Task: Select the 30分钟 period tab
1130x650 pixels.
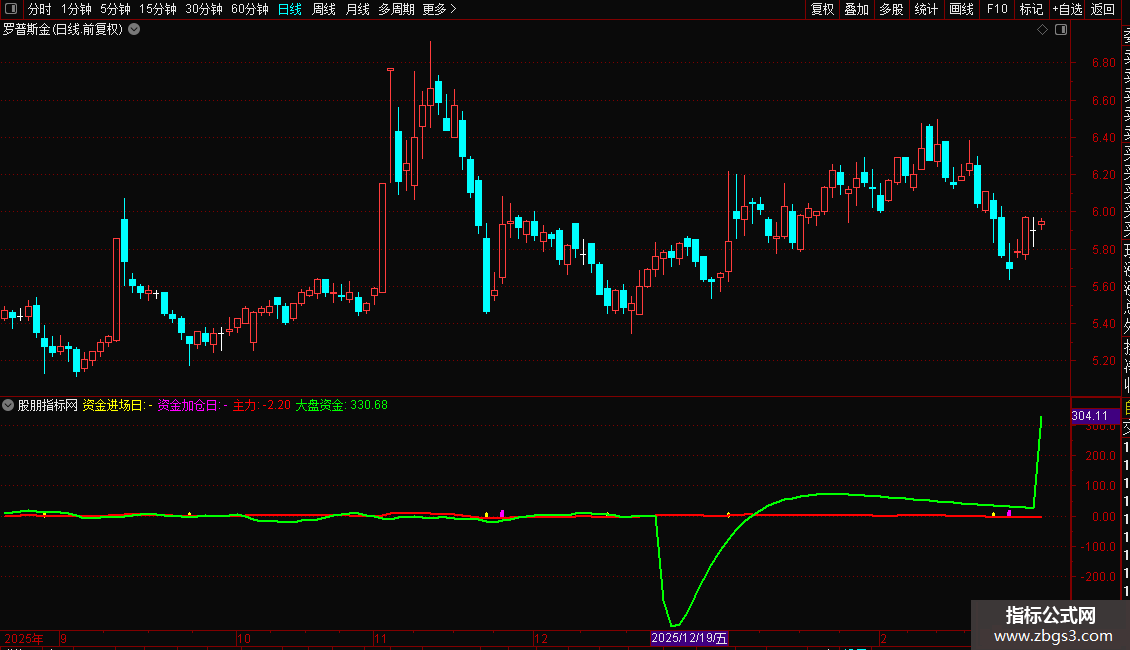Action: pos(204,9)
